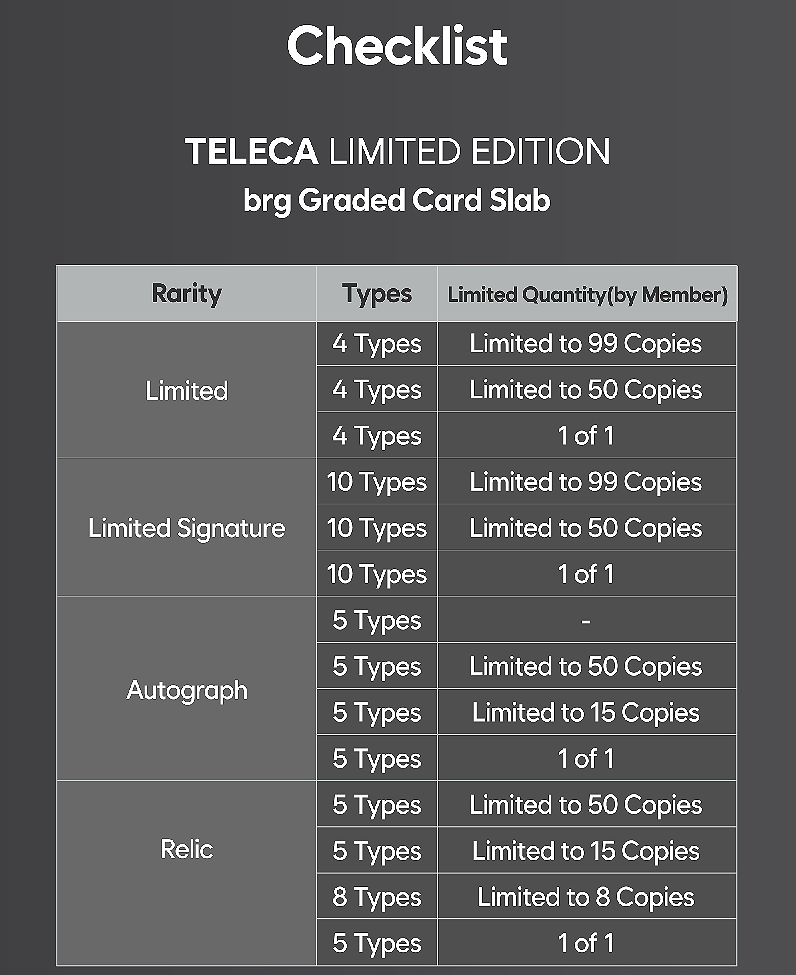Select the Limited Quantity(by Member) header

click(x=588, y=293)
